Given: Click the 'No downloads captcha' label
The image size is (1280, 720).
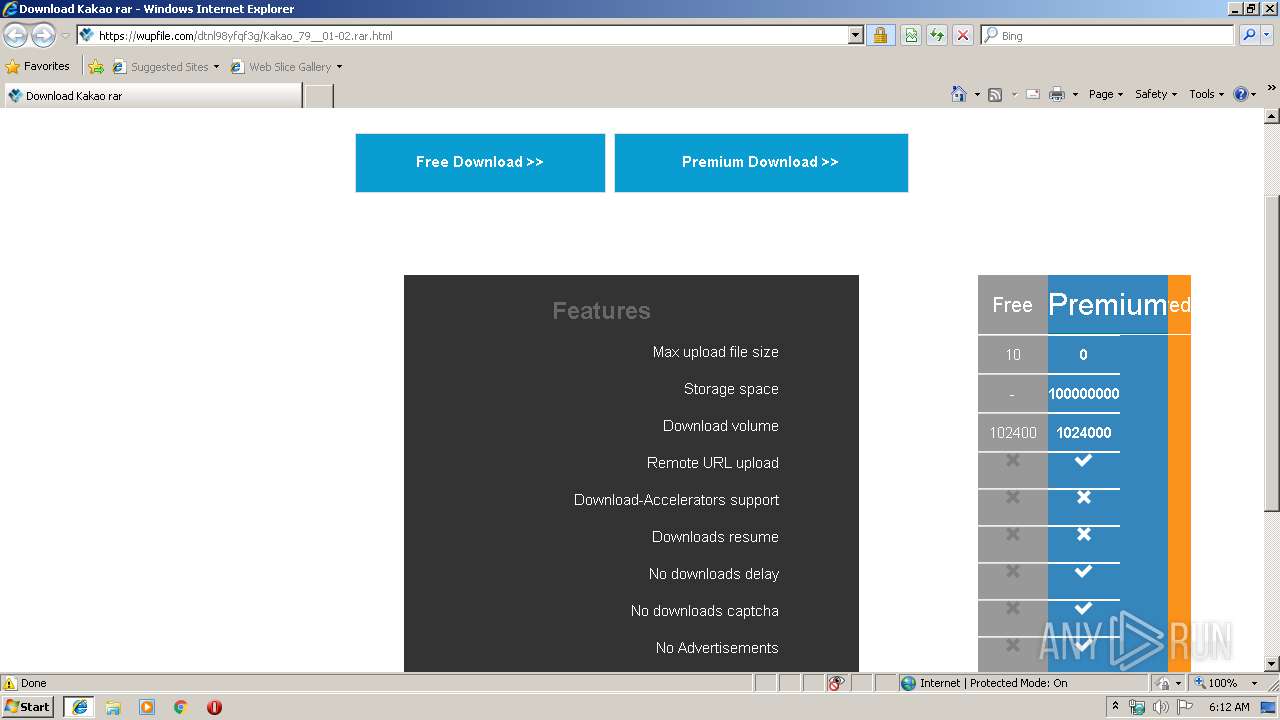Looking at the screenshot, I should pyautogui.click(x=704, y=611).
